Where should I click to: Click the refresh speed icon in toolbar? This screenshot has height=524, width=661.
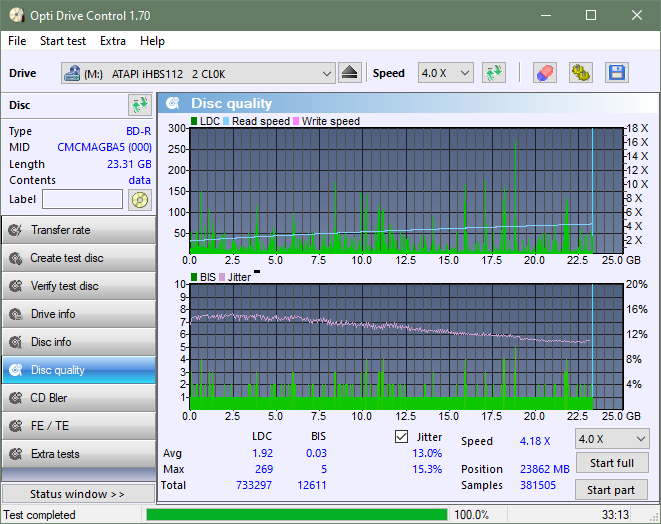coord(493,73)
